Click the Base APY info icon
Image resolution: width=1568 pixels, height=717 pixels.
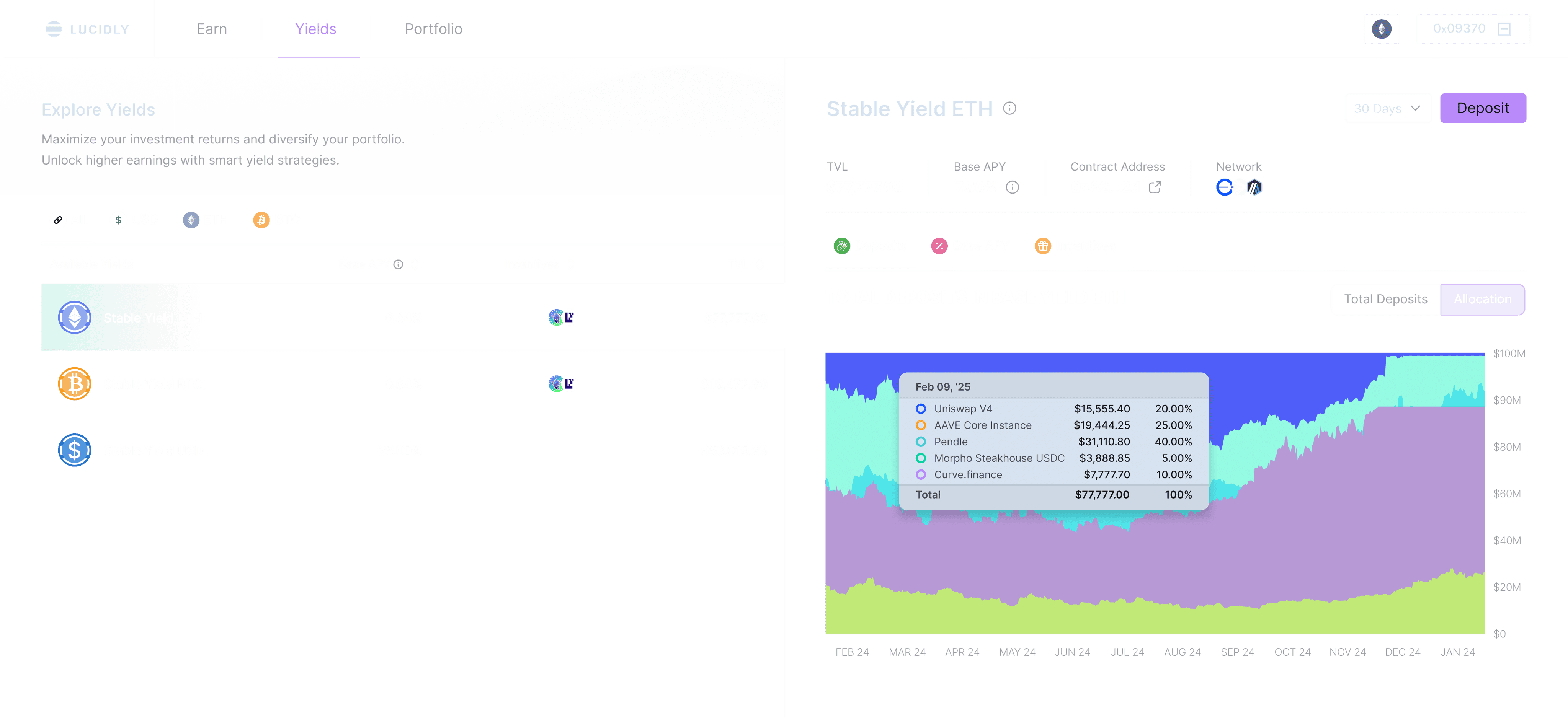pyautogui.click(x=1012, y=187)
